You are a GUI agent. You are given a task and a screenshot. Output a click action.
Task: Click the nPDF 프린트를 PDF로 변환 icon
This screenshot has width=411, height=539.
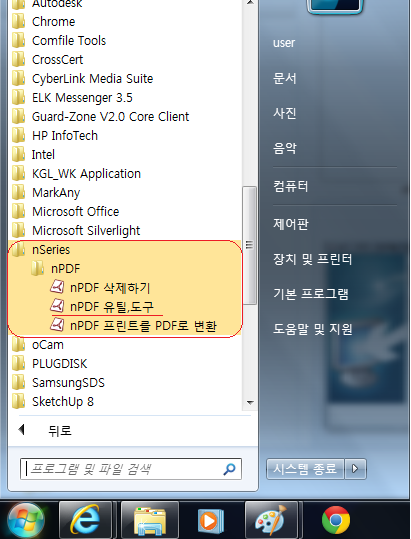(57, 324)
